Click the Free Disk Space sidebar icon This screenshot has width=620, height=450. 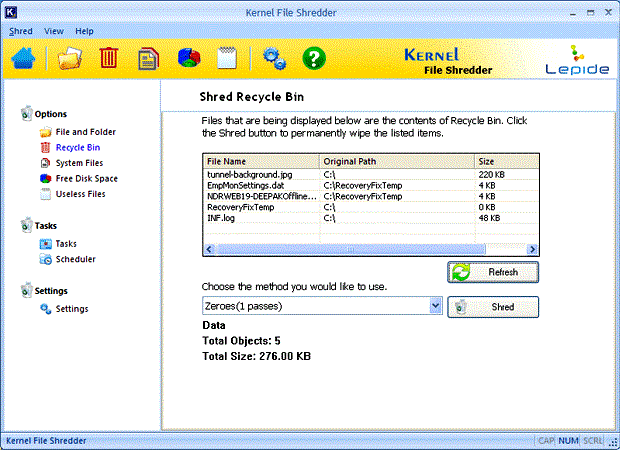click(45, 178)
